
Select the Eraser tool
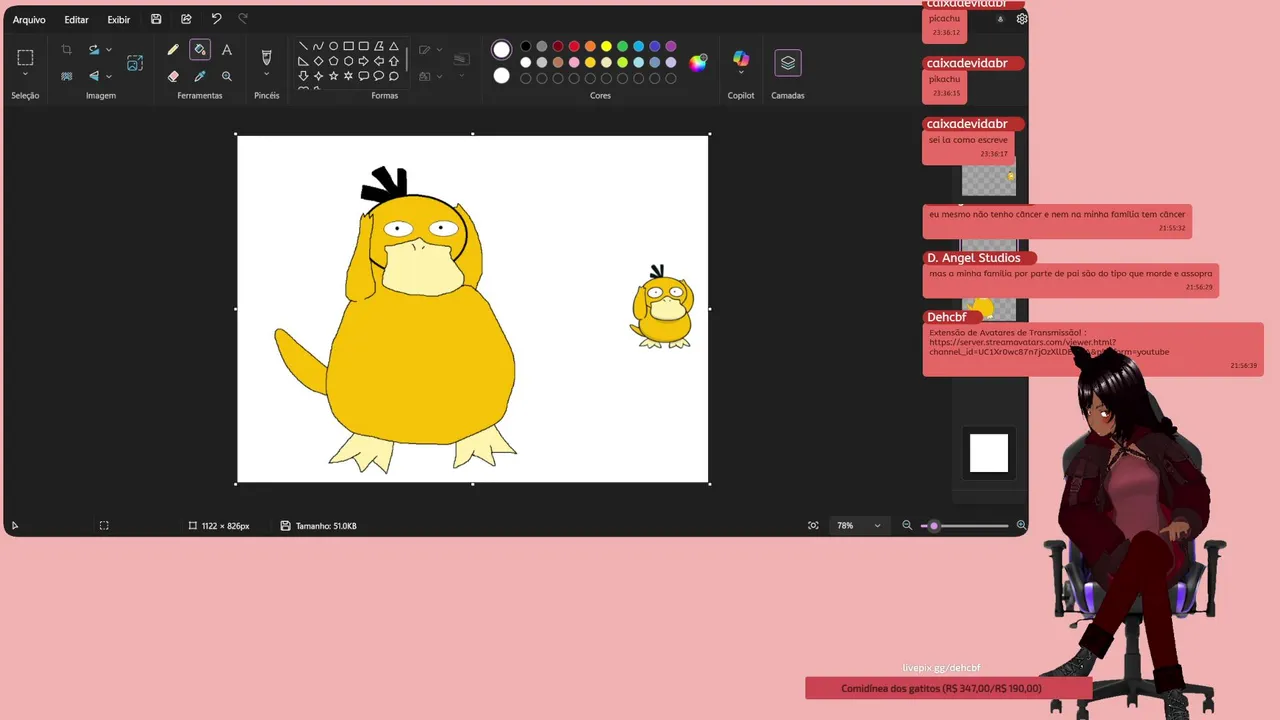tap(173, 75)
